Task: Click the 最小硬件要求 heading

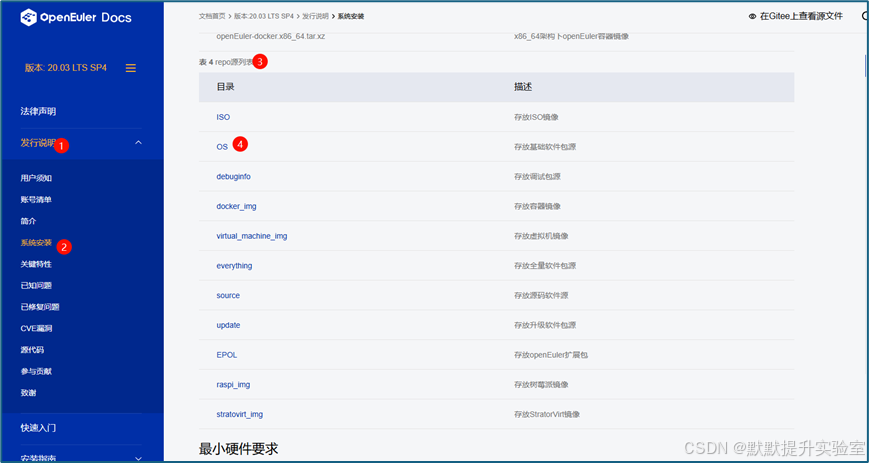Action: (x=238, y=449)
